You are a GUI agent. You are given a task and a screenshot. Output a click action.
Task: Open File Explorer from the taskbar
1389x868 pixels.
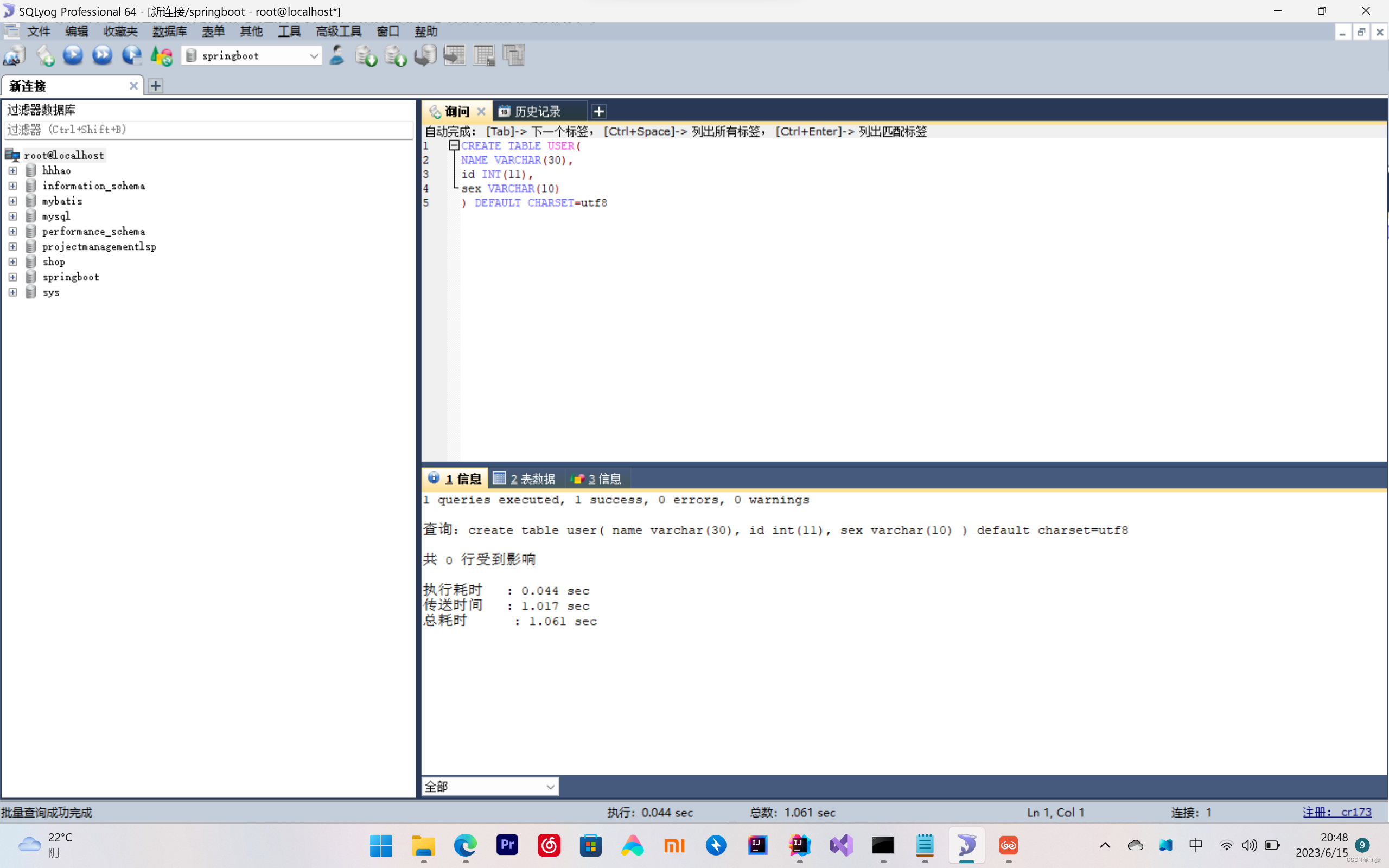tap(424, 845)
